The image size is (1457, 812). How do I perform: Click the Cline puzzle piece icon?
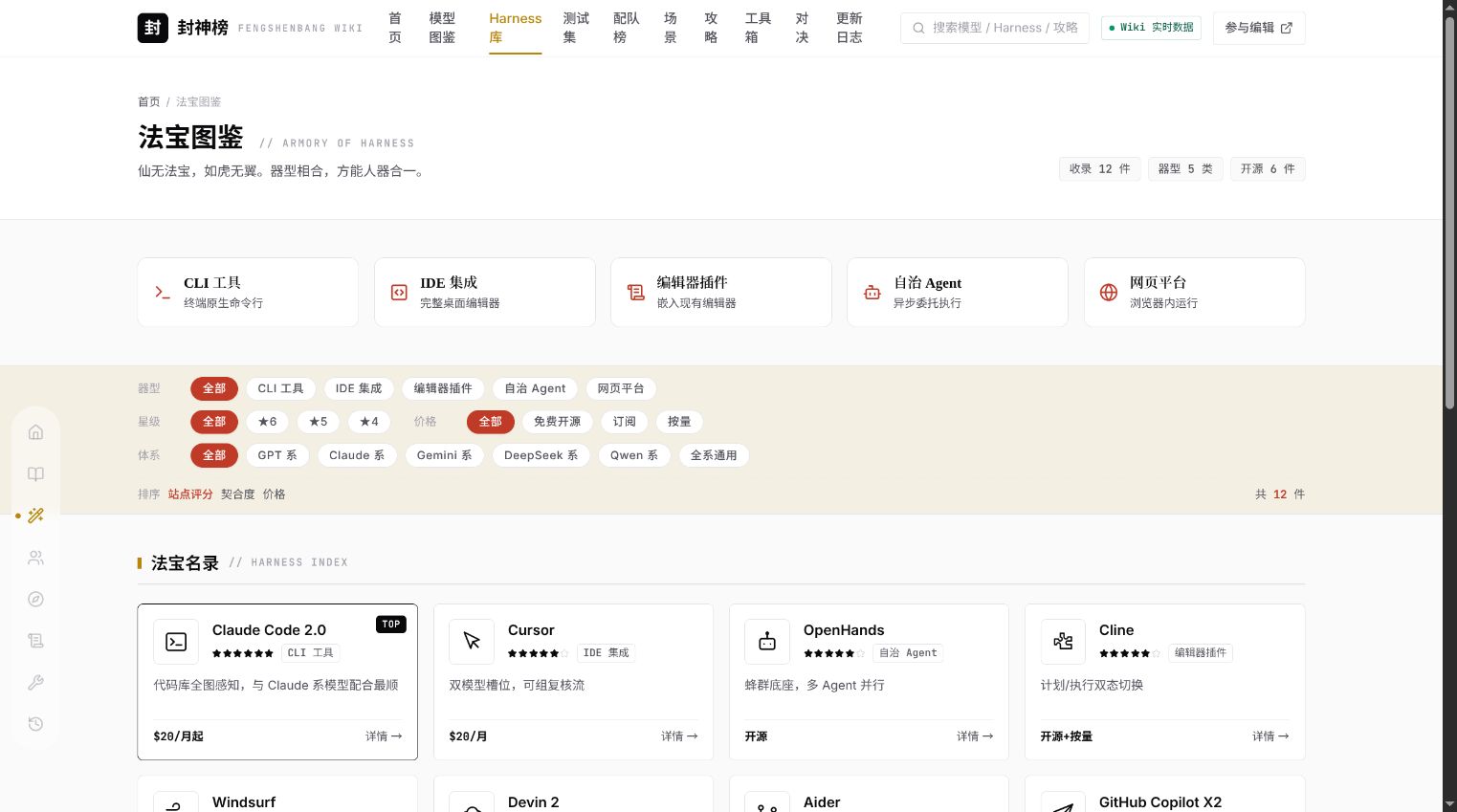click(x=1063, y=642)
